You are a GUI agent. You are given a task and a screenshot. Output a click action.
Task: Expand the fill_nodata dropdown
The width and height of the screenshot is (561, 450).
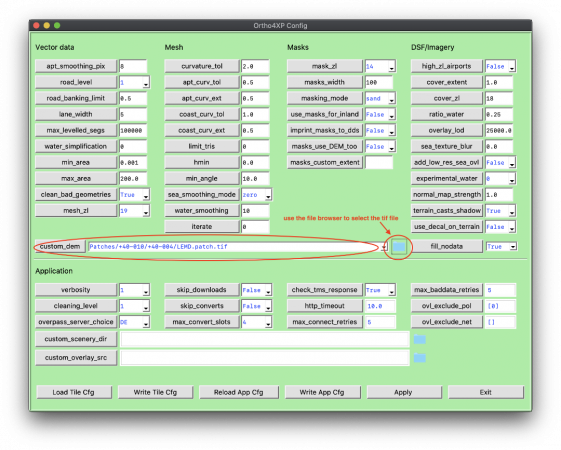point(513,246)
